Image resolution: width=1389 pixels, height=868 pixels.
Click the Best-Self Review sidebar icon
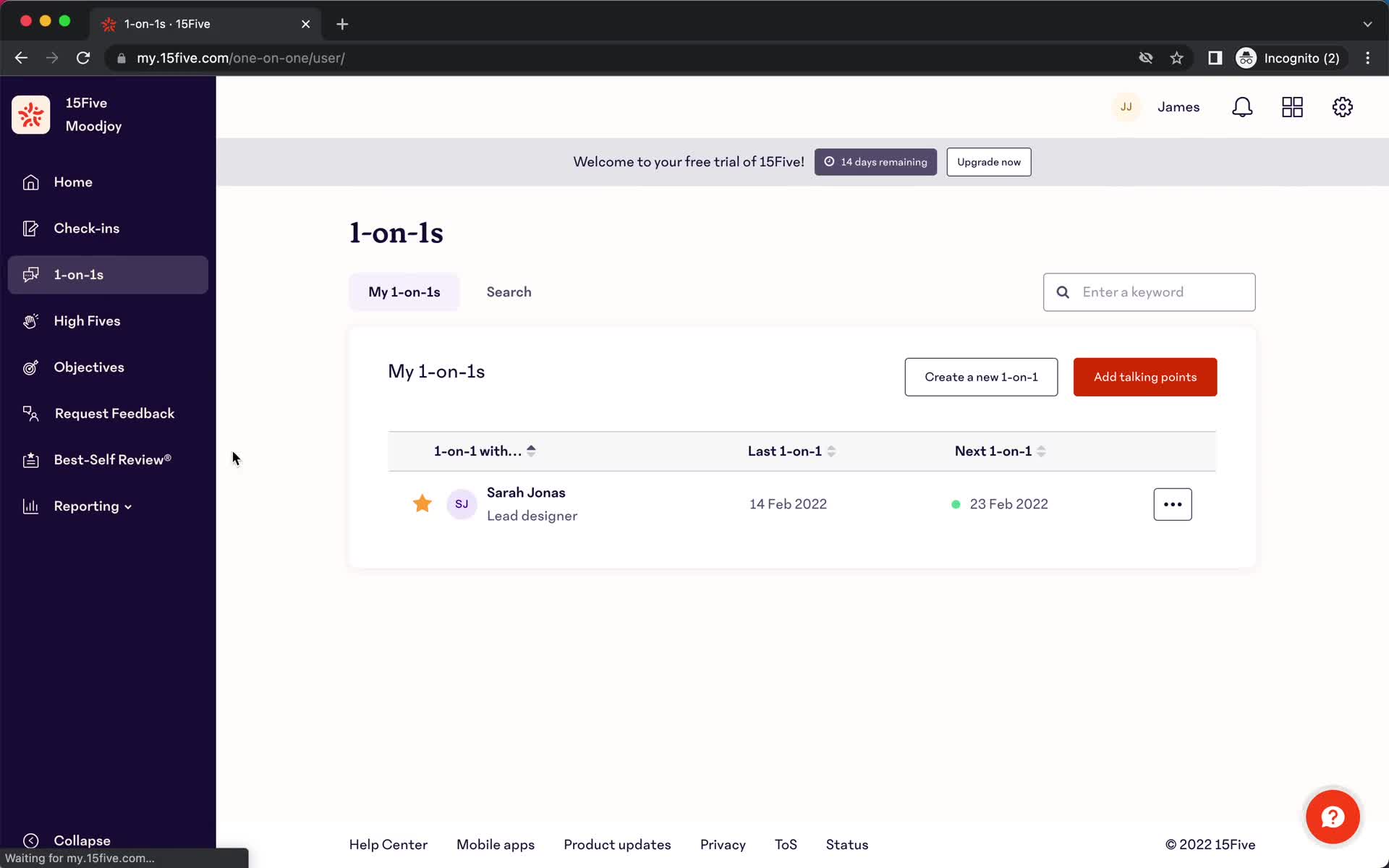click(30, 459)
